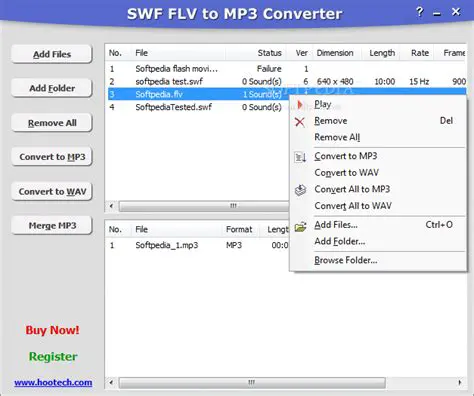Click output list left scroll arrow
This screenshot has height=396, width=474.
click(112, 382)
